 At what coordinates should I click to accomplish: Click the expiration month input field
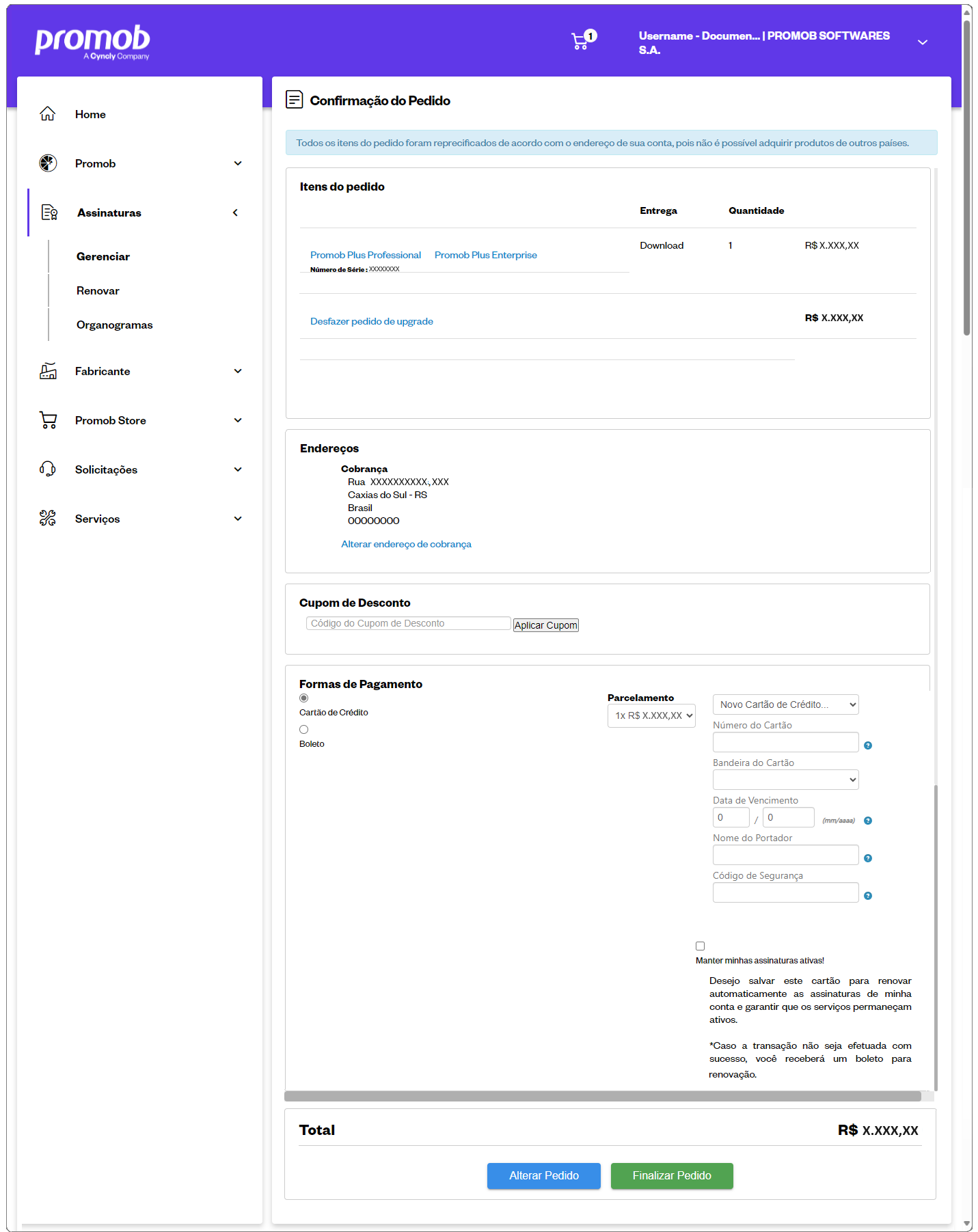tap(731, 817)
